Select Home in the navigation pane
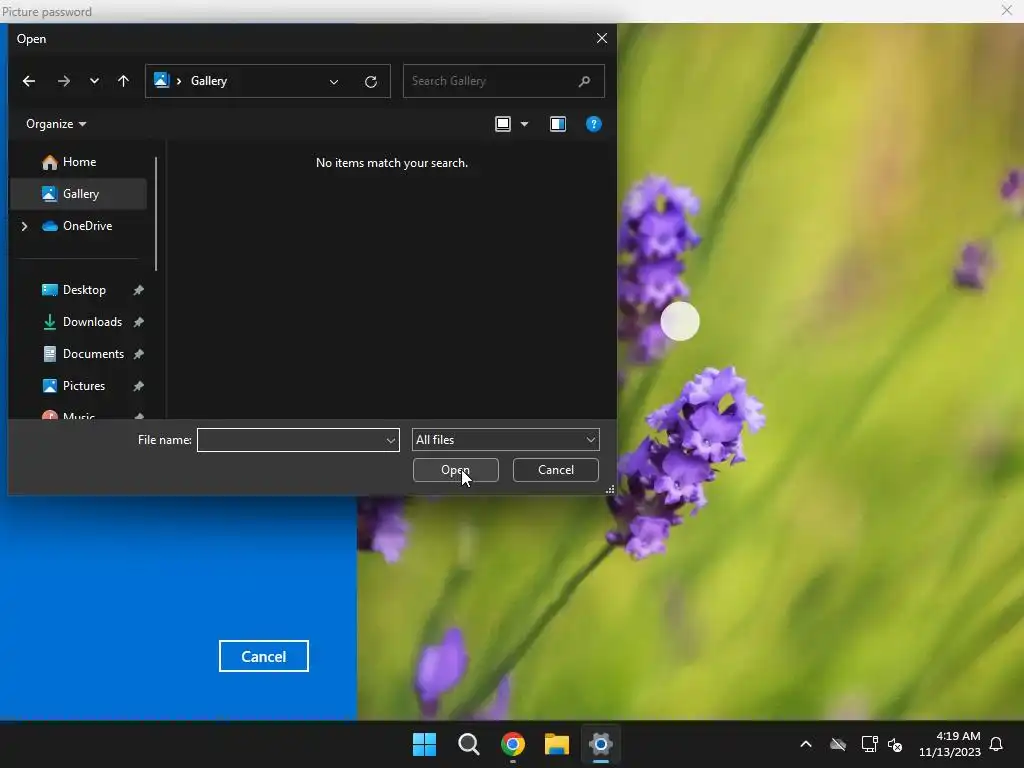 (x=79, y=162)
